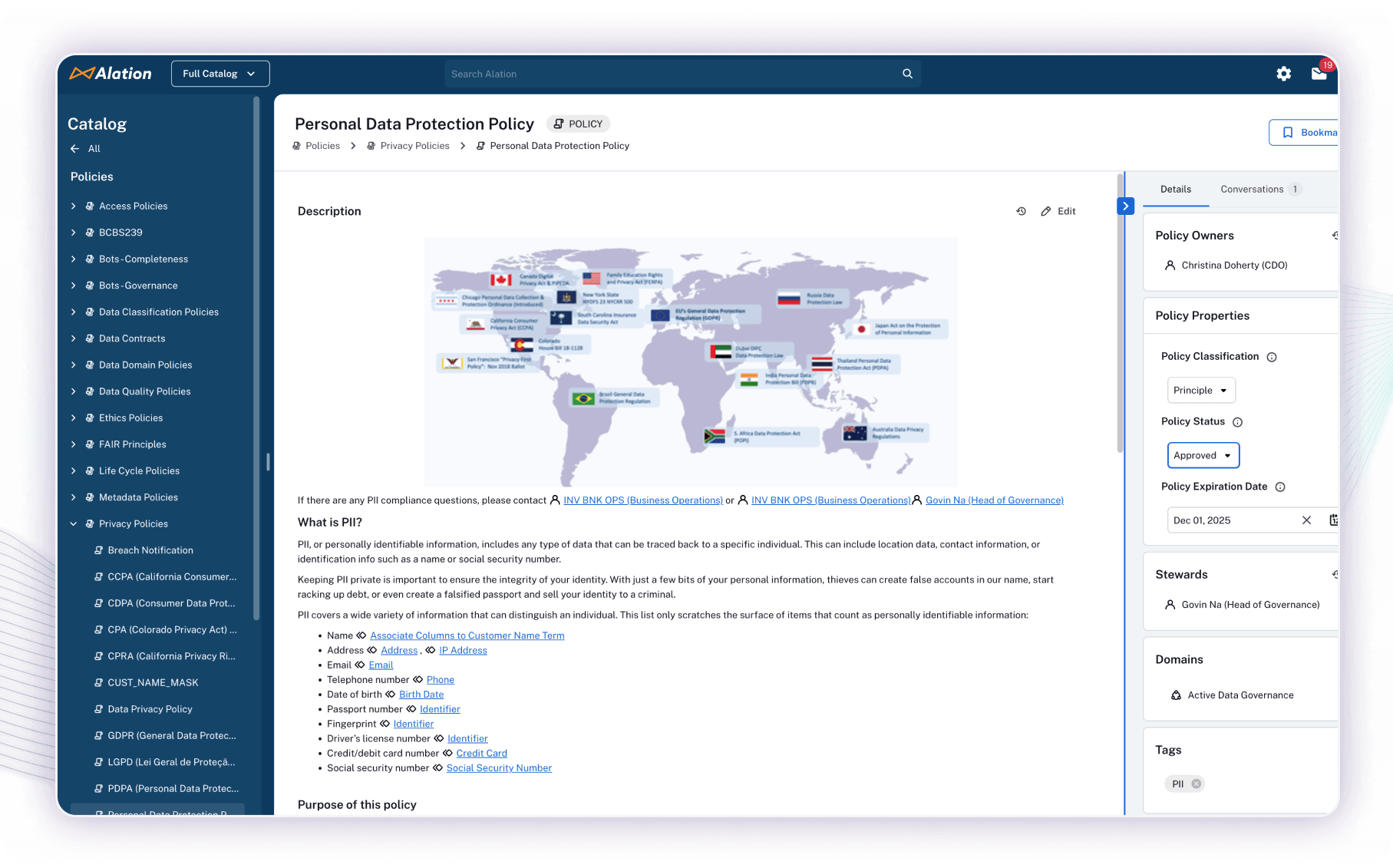Image resolution: width=1393 pixels, height=868 pixels.
Task: Click Breach Notification policy icon
Action: point(98,550)
